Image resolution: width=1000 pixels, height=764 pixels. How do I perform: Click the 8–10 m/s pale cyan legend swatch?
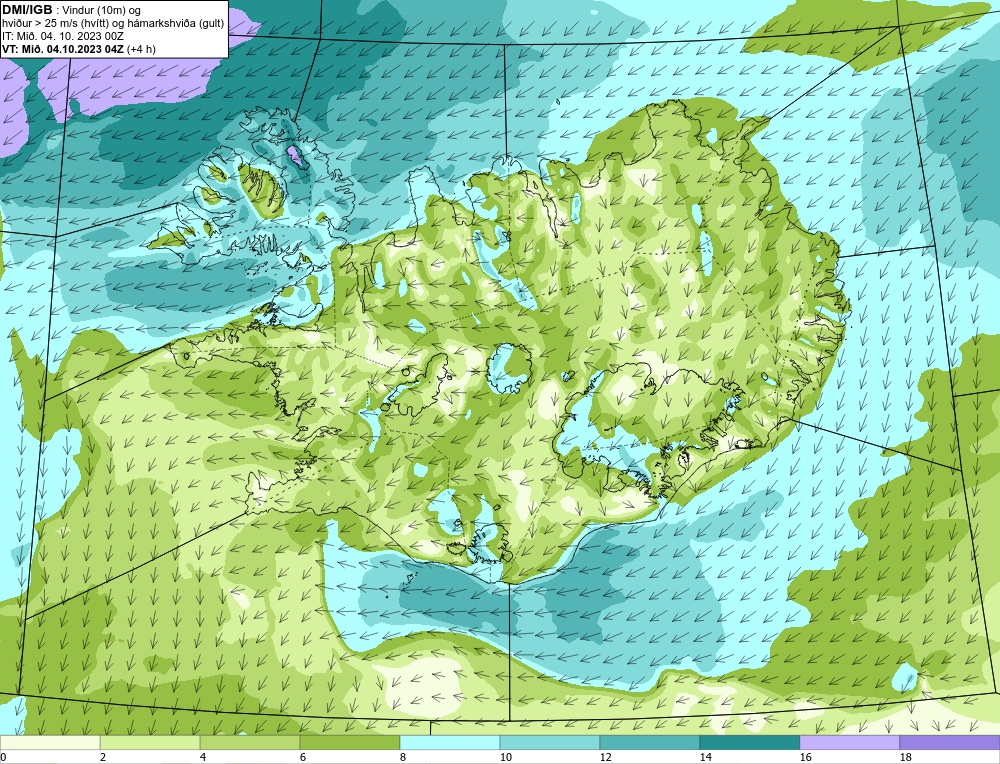pos(450,742)
